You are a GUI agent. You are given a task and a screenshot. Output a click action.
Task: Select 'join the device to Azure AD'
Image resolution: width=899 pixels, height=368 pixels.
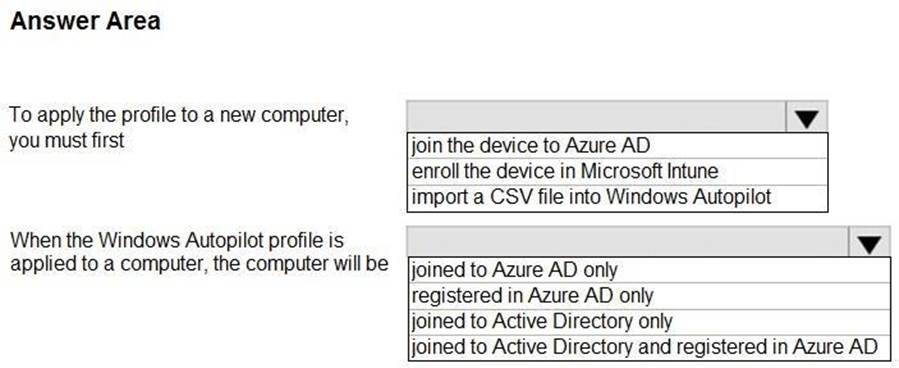(x=617, y=146)
